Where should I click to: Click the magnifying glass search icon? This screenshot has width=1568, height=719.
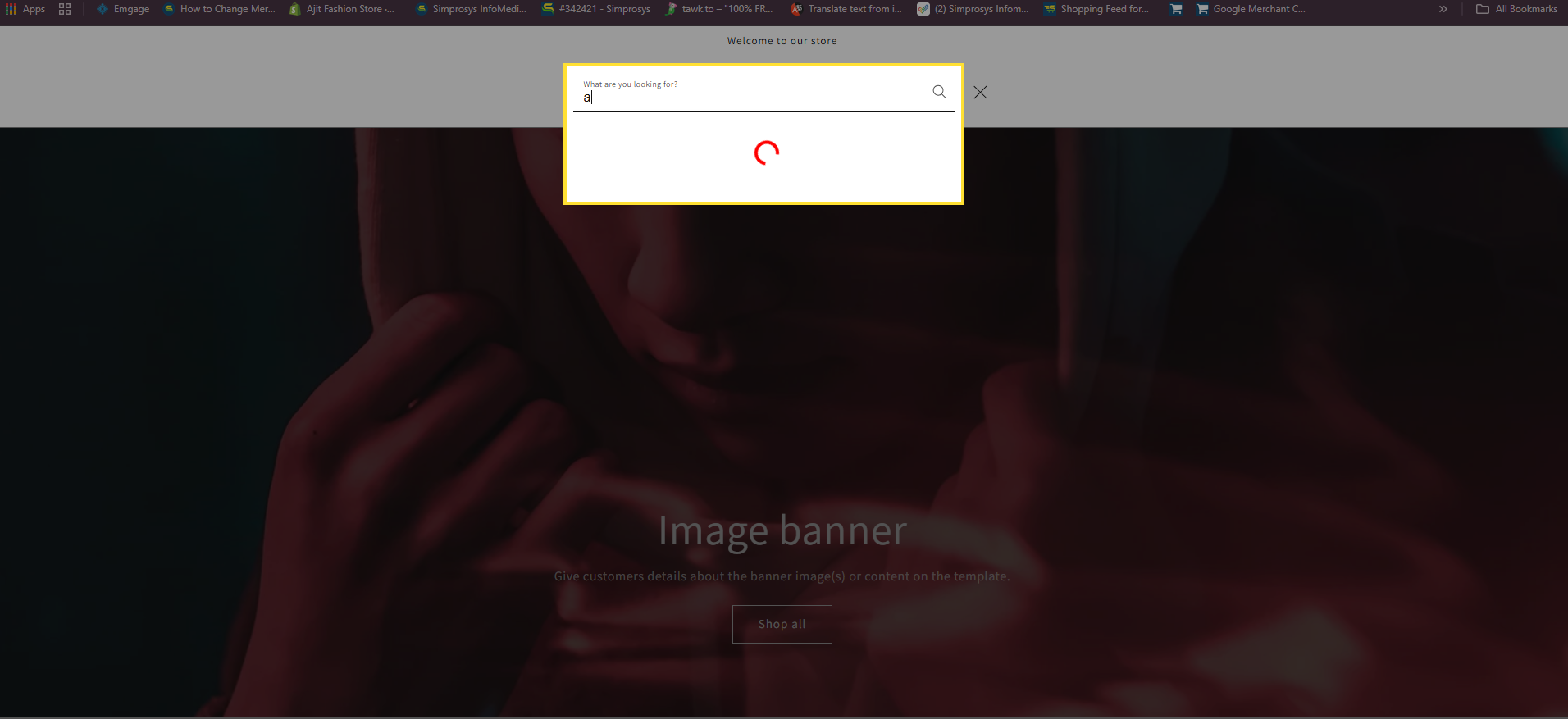pyautogui.click(x=939, y=92)
